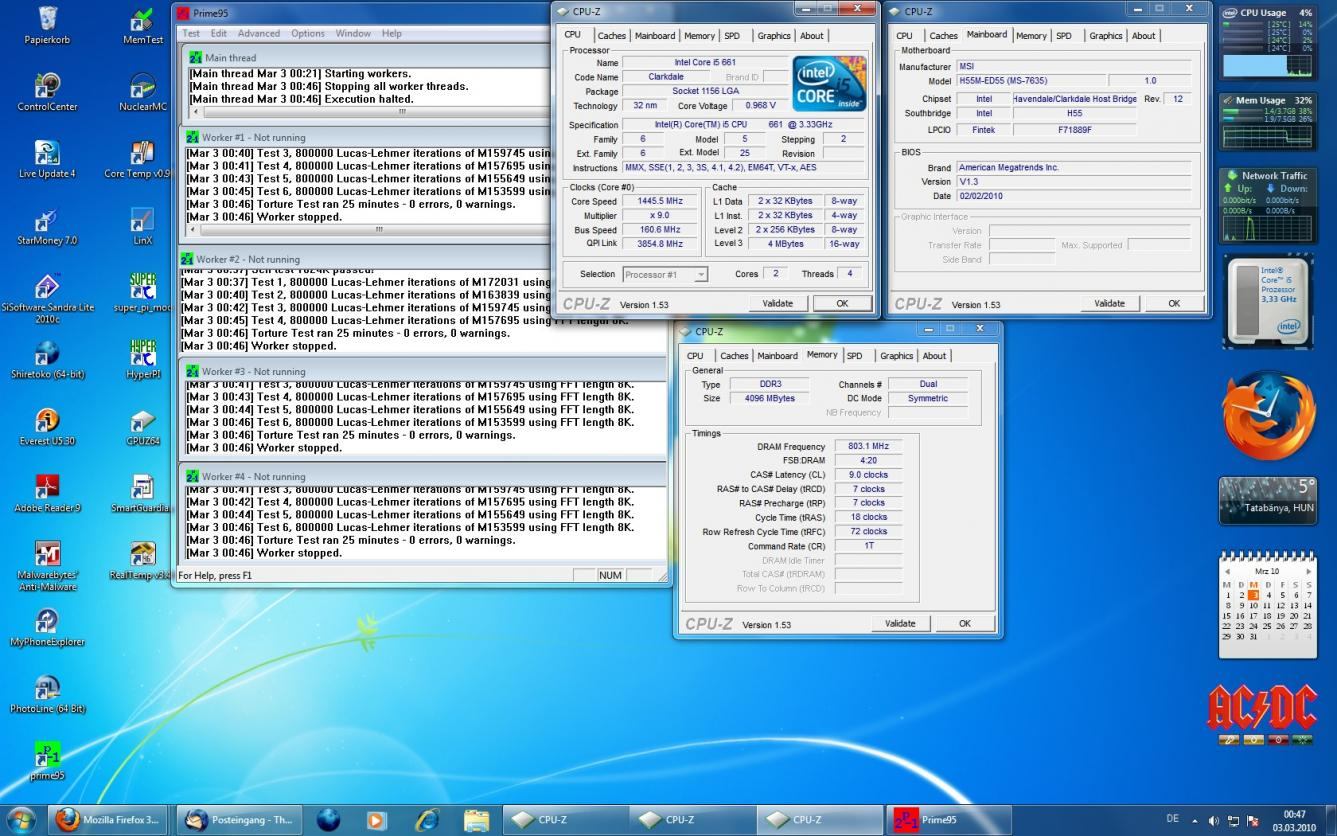Open the Advanced menu in Prime95
1337x836 pixels.
tap(259, 33)
